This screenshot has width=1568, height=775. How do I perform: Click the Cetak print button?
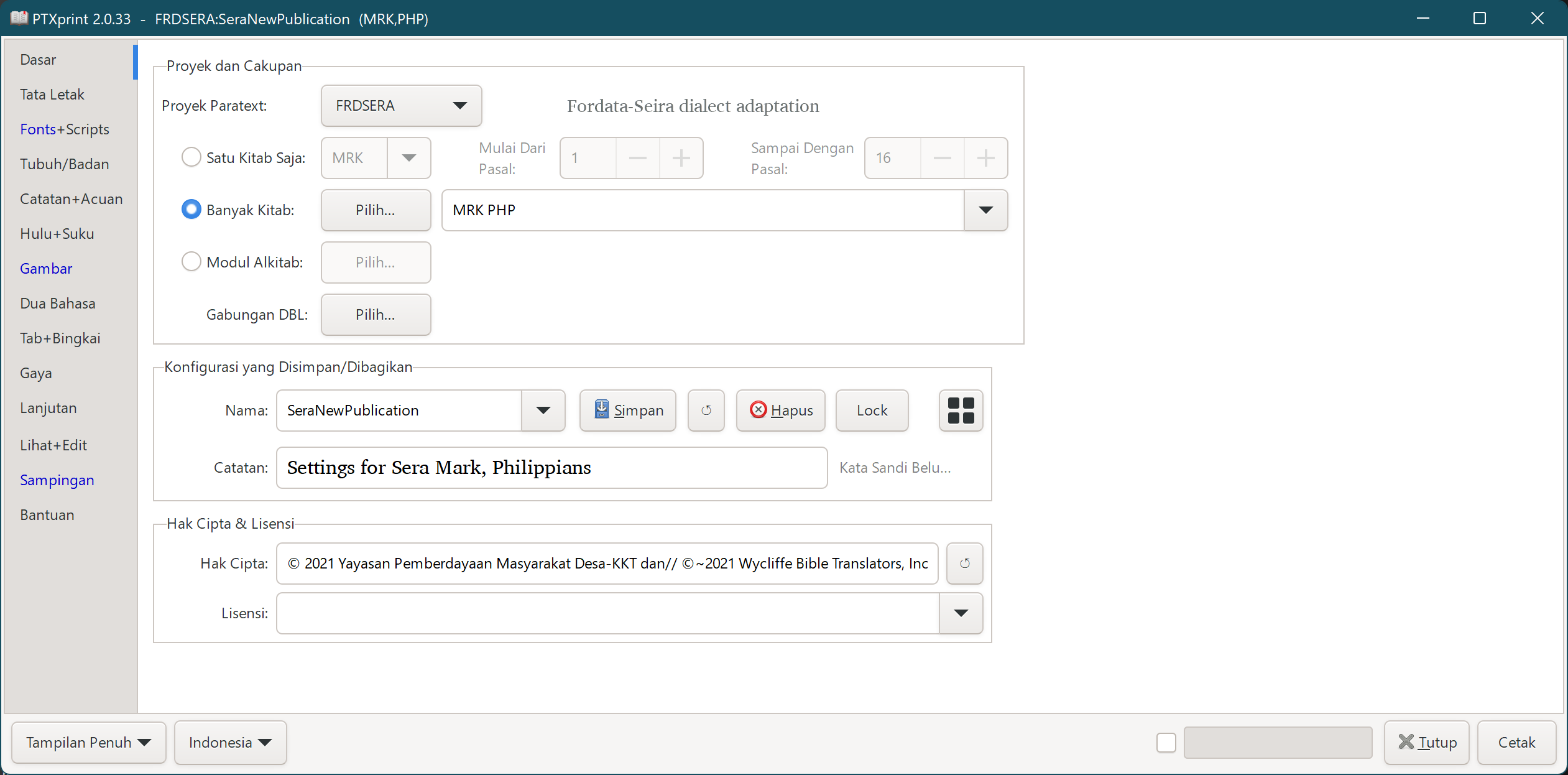pos(1516,743)
